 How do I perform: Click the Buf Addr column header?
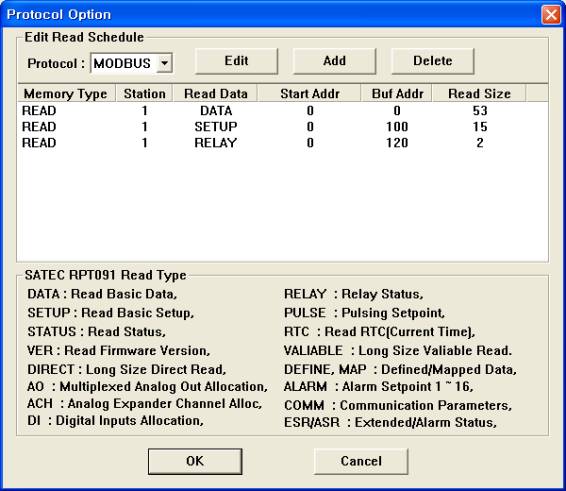pyautogui.click(x=397, y=94)
